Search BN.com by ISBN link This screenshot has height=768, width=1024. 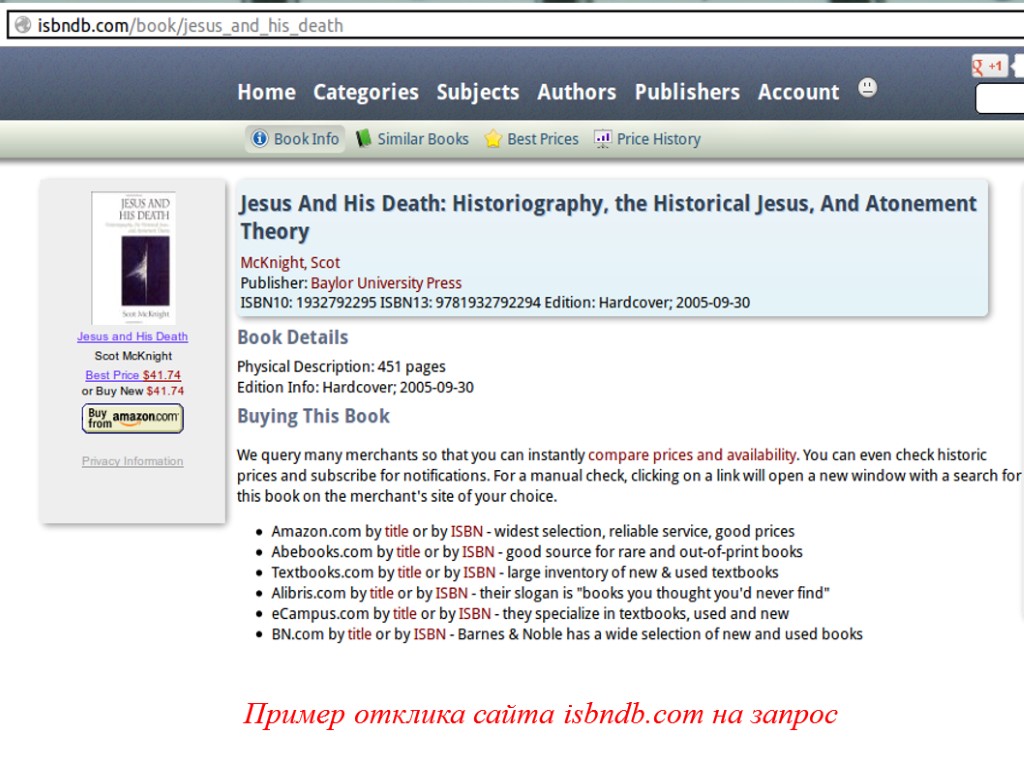click(430, 634)
